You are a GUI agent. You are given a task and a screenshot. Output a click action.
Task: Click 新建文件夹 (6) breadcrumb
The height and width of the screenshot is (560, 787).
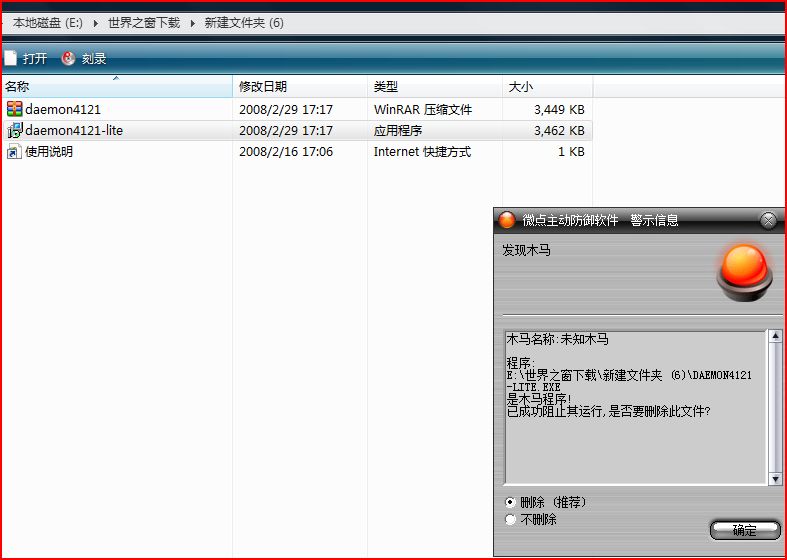coord(244,23)
